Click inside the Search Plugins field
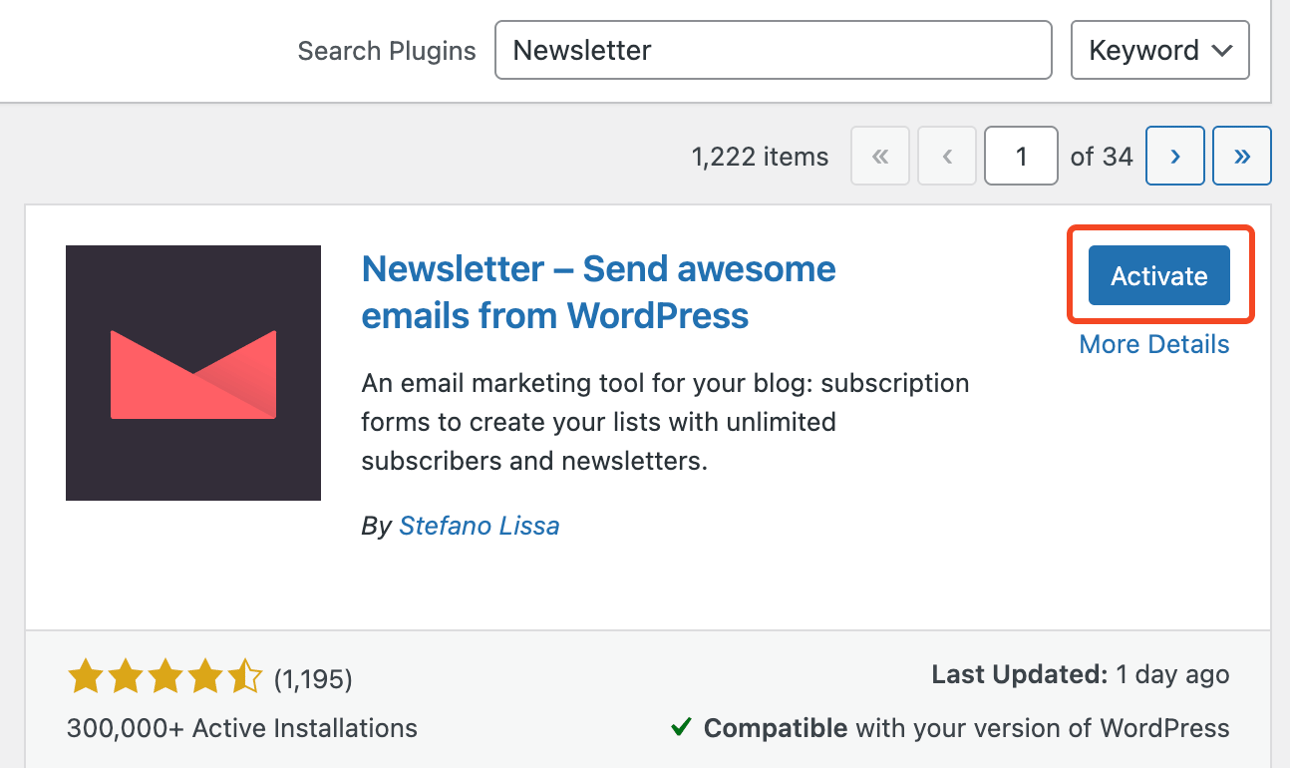Viewport: 1290px width, 768px height. (x=772, y=49)
